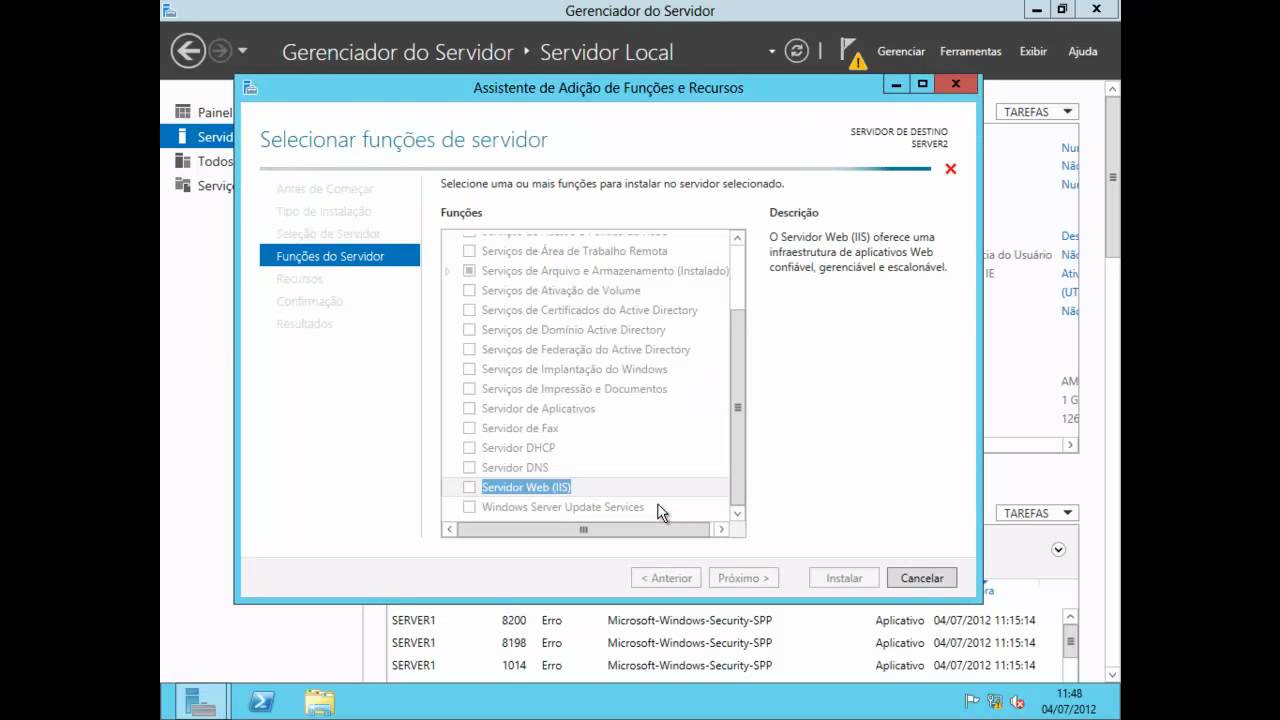The image size is (1280, 720).
Task: Open Server Manager from the taskbar
Action: [201, 701]
